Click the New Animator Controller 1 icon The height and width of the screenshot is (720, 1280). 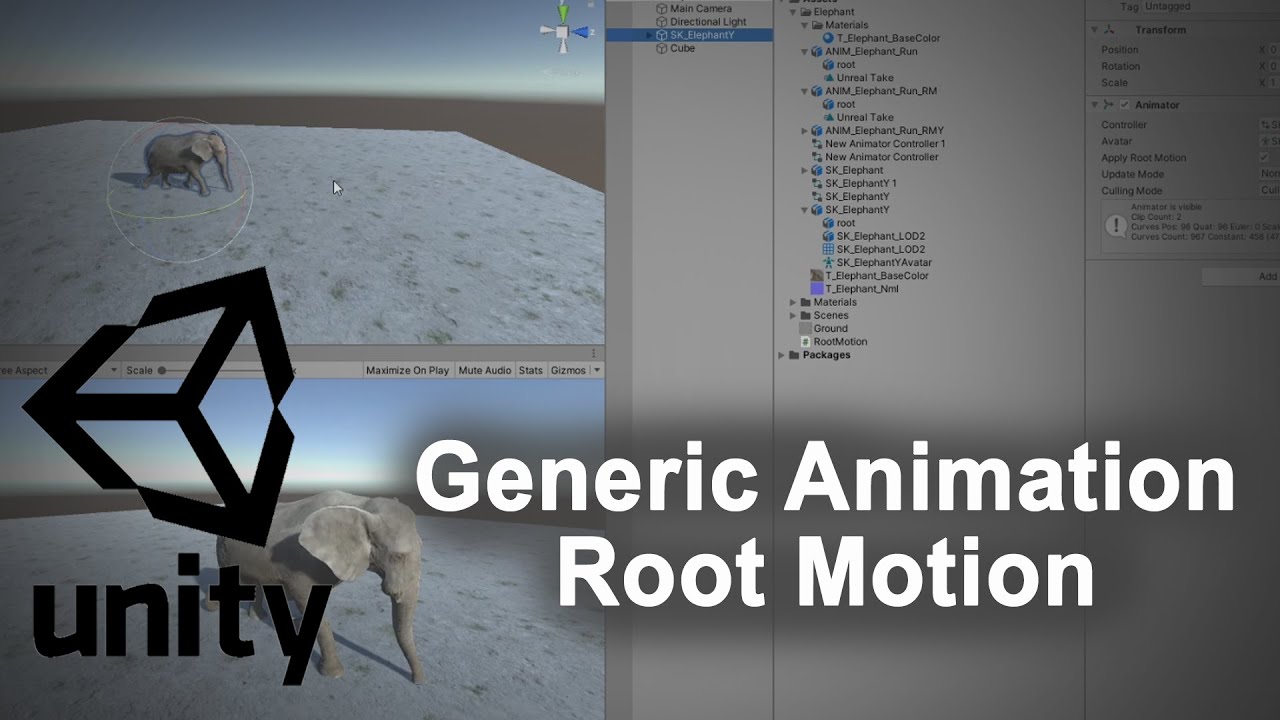tap(816, 144)
